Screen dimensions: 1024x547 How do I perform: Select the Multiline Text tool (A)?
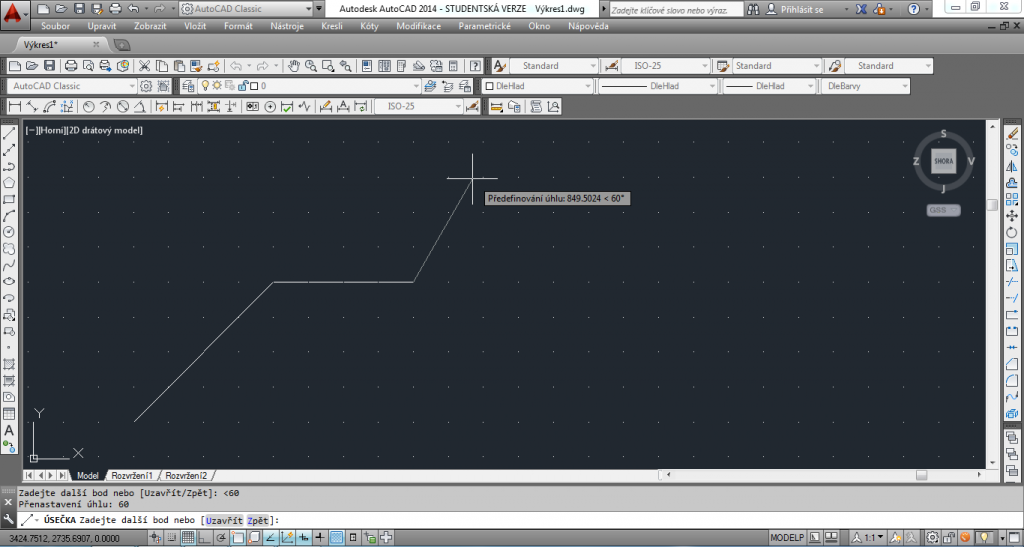tap(9, 430)
